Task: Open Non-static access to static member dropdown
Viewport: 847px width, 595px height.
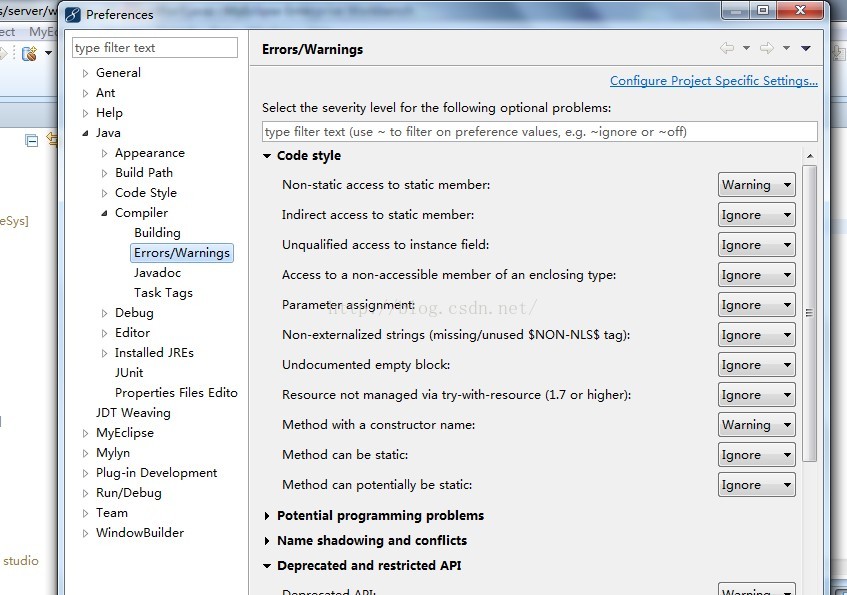Action: (x=756, y=185)
